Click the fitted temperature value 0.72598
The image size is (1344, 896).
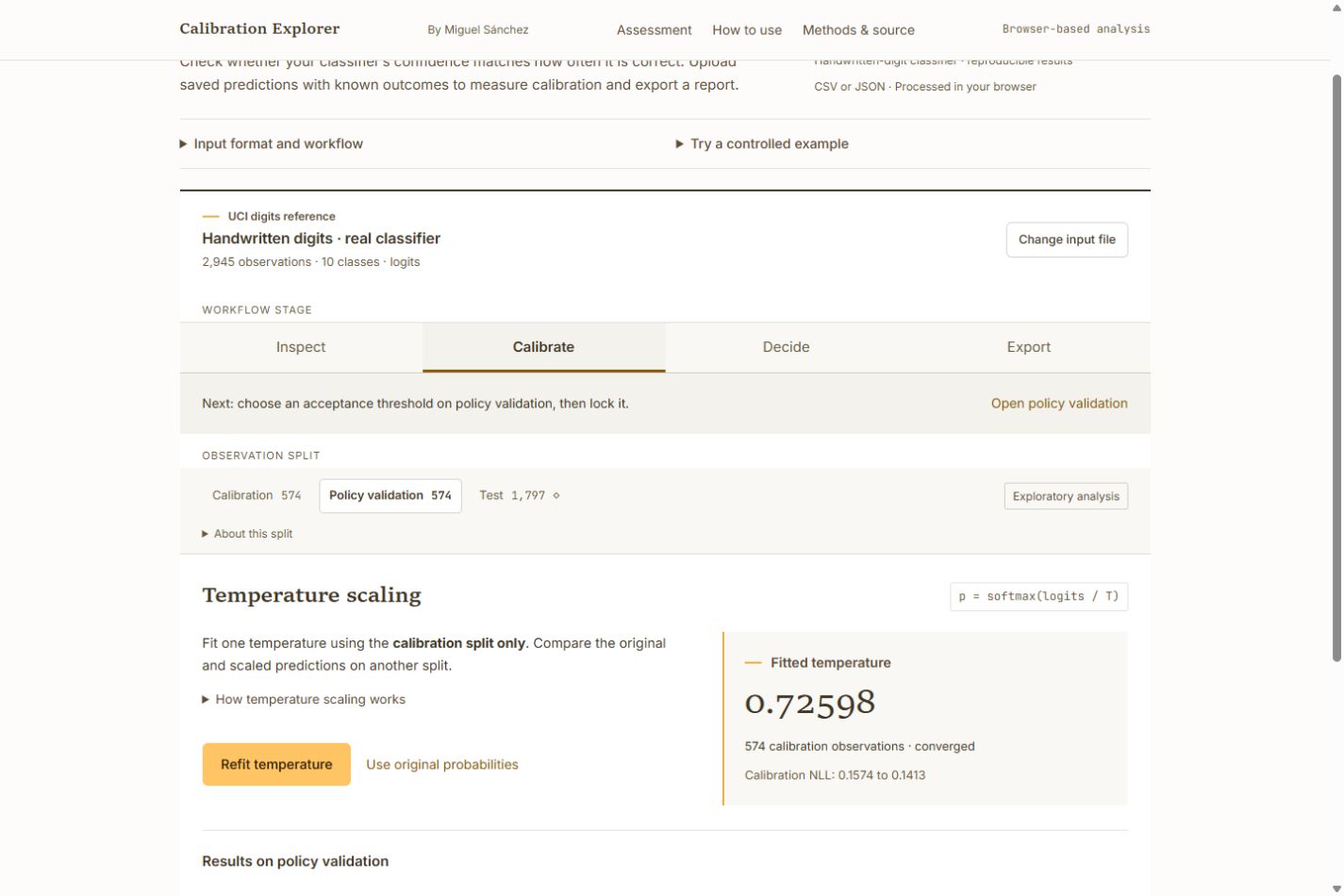[810, 703]
